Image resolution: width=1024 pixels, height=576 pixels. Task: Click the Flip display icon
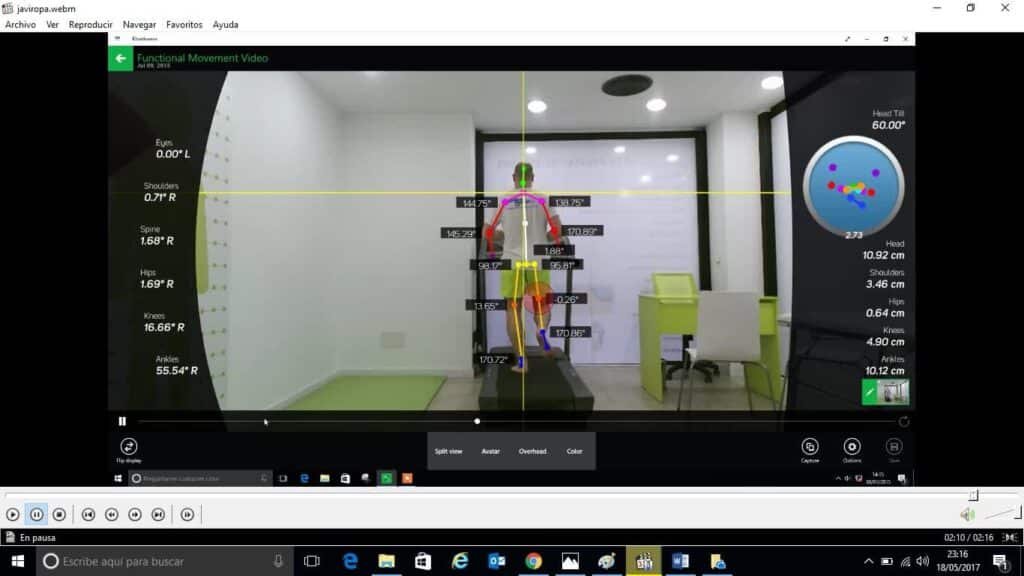(x=128, y=446)
